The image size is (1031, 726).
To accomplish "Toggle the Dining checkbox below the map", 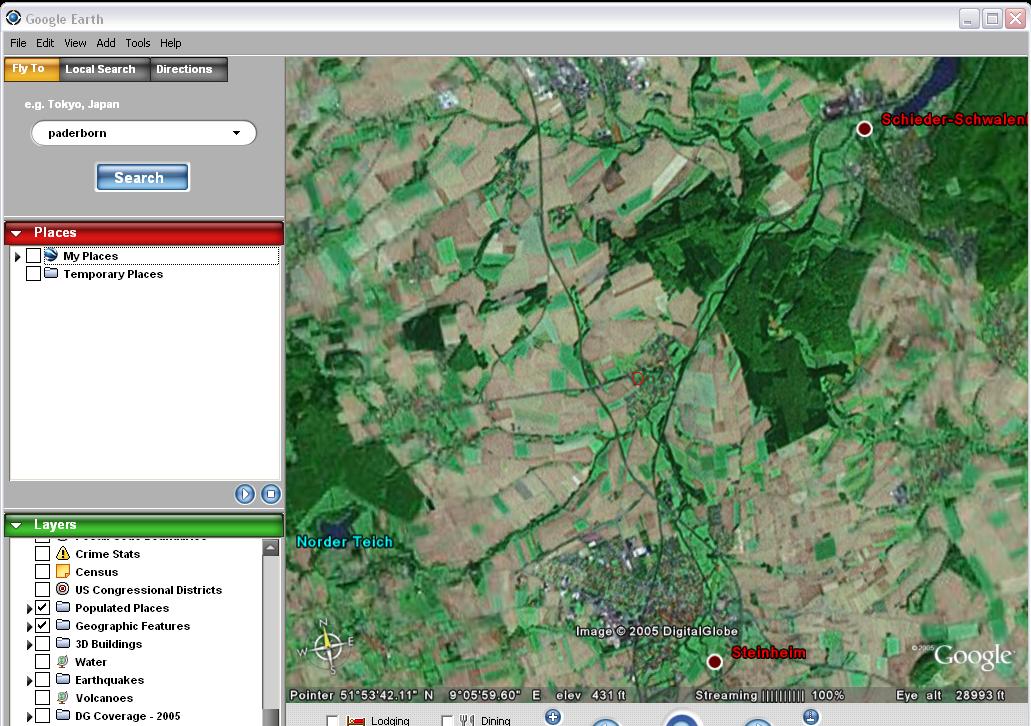I will tap(447, 721).
